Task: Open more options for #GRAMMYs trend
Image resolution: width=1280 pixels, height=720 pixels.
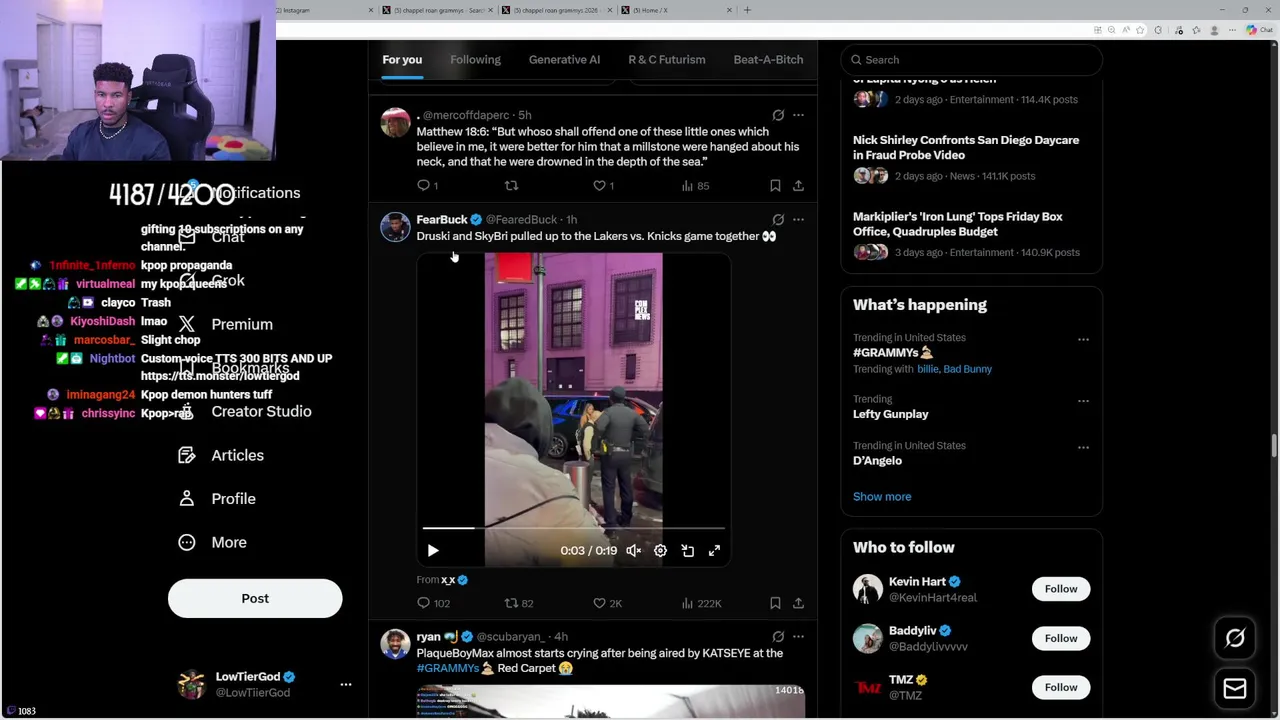Action: pyautogui.click(x=1083, y=339)
